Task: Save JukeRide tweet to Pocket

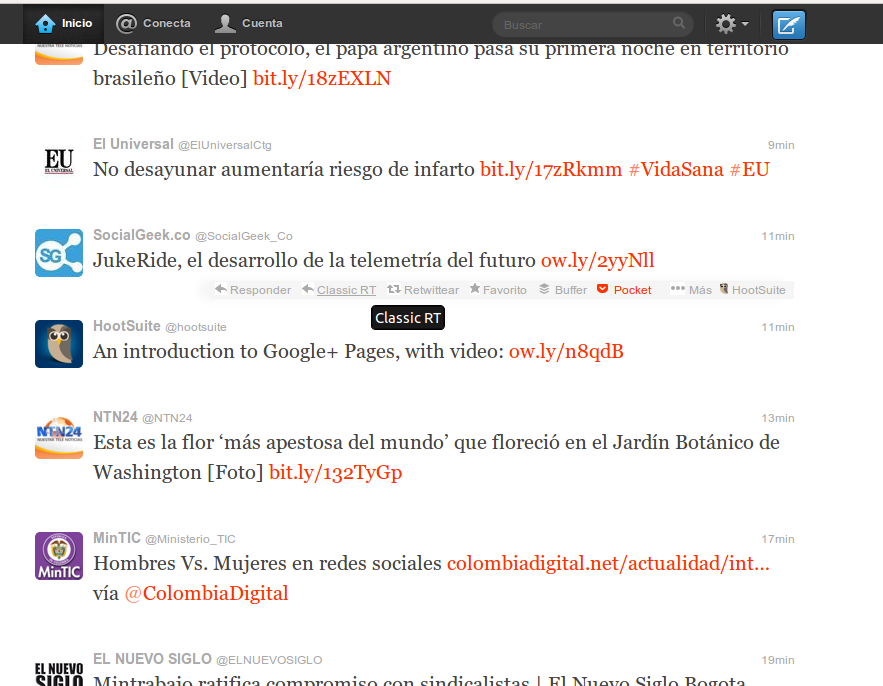Action: pos(624,290)
